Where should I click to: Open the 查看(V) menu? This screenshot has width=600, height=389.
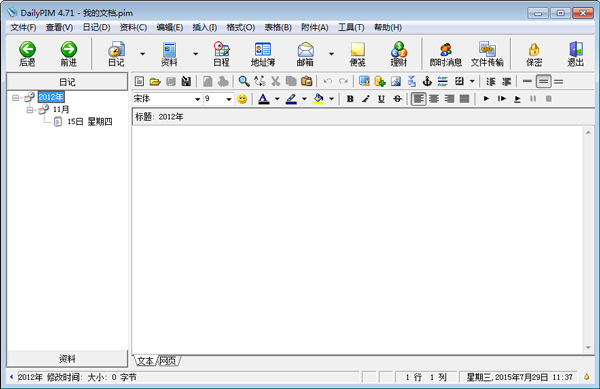(x=59, y=28)
